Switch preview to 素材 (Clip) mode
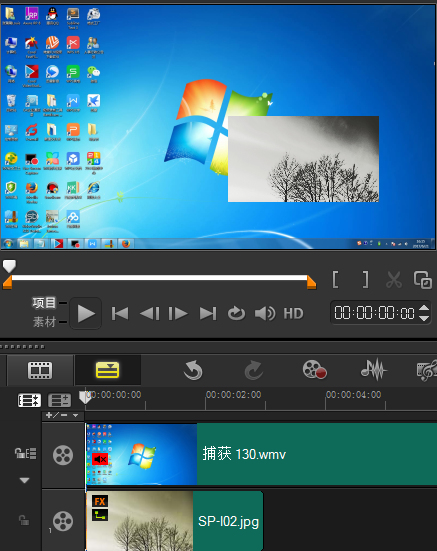This screenshot has height=551, width=437. pyautogui.click(x=44, y=322)
